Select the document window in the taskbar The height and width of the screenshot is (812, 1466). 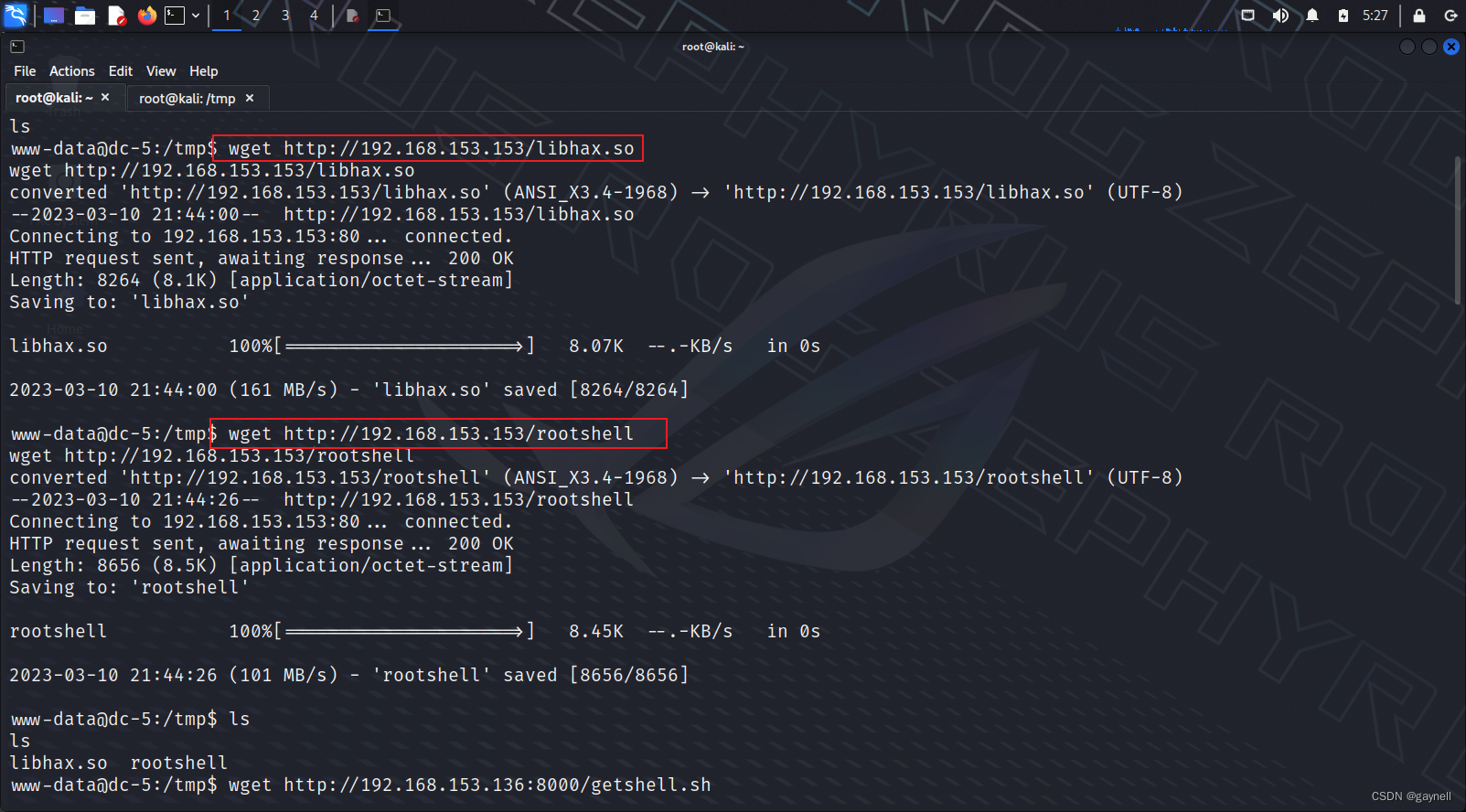(352, 16)
